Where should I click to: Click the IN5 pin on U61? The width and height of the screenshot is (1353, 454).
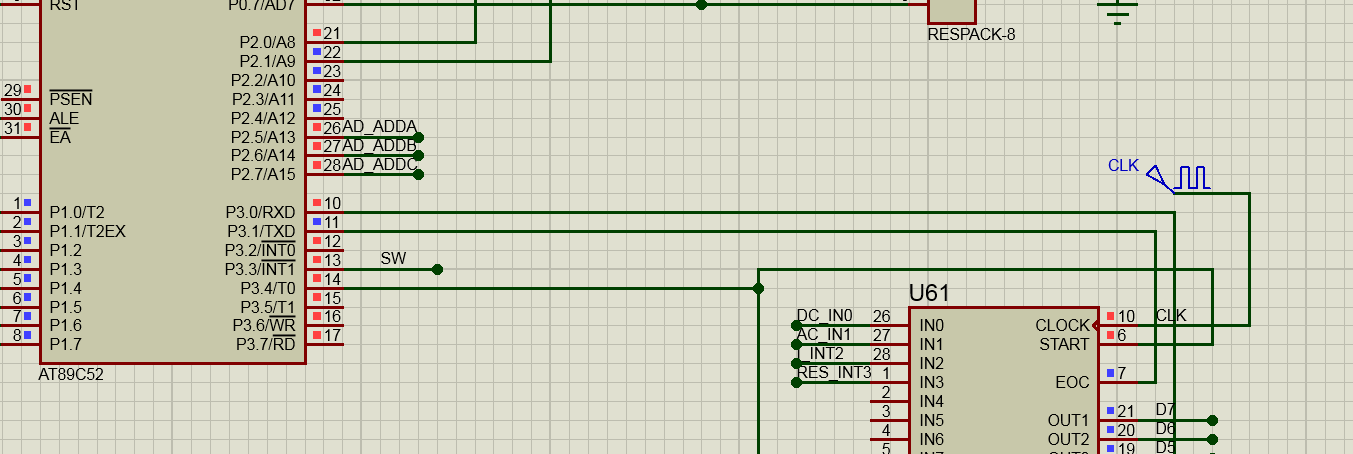pos(931,420)
